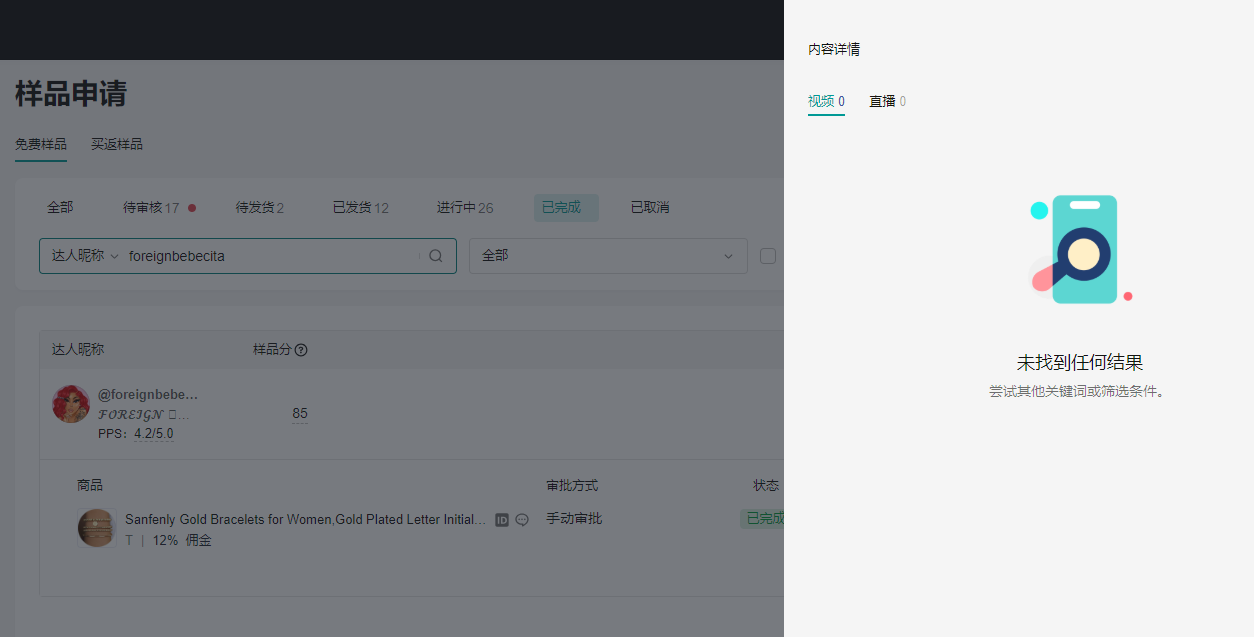This screenshot has width=1254, height=637.
Task: Switch back to the 免费样品 tab
Action: click(40, 144)
